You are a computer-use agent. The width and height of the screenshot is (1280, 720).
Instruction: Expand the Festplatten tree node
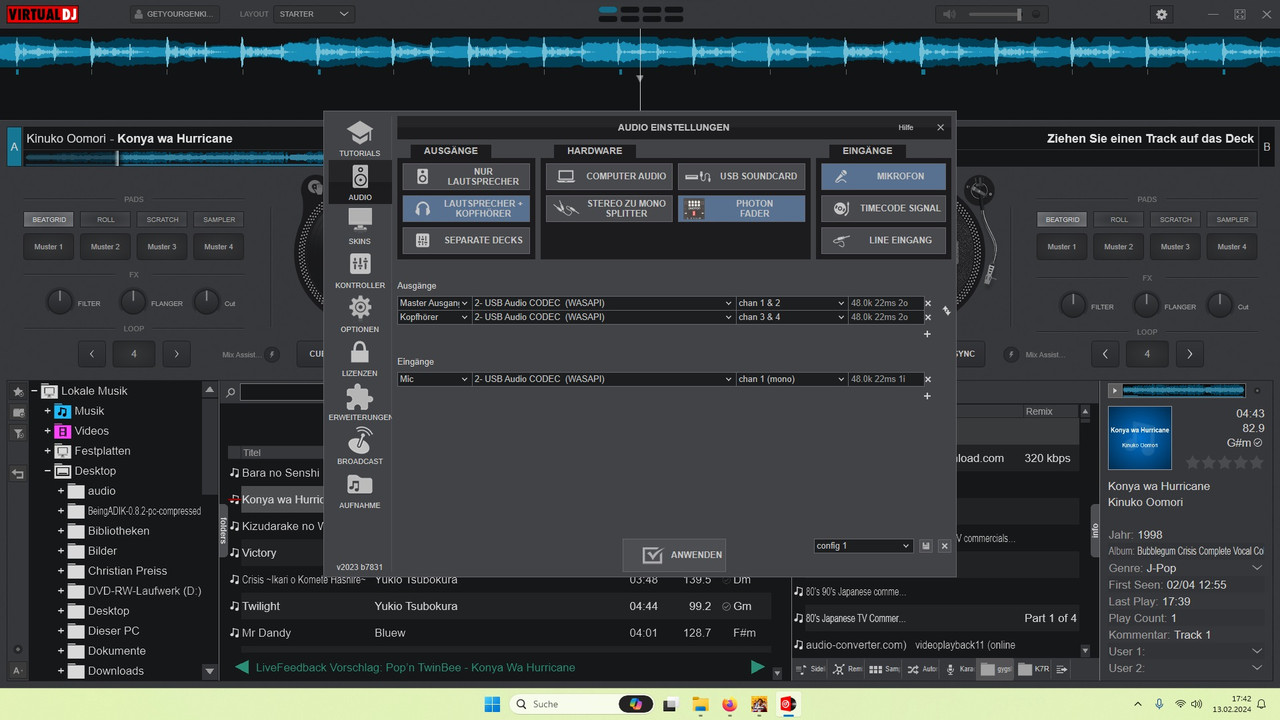(x=47, y=451)
